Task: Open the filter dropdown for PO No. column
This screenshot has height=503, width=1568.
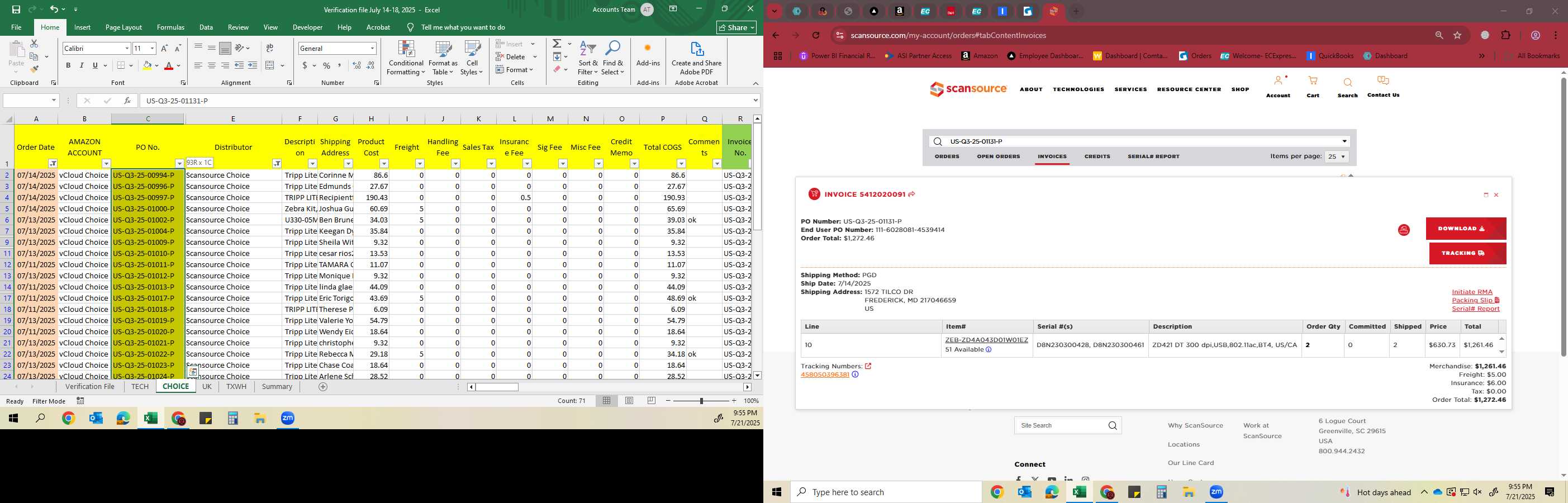Action: click(179, 164)
